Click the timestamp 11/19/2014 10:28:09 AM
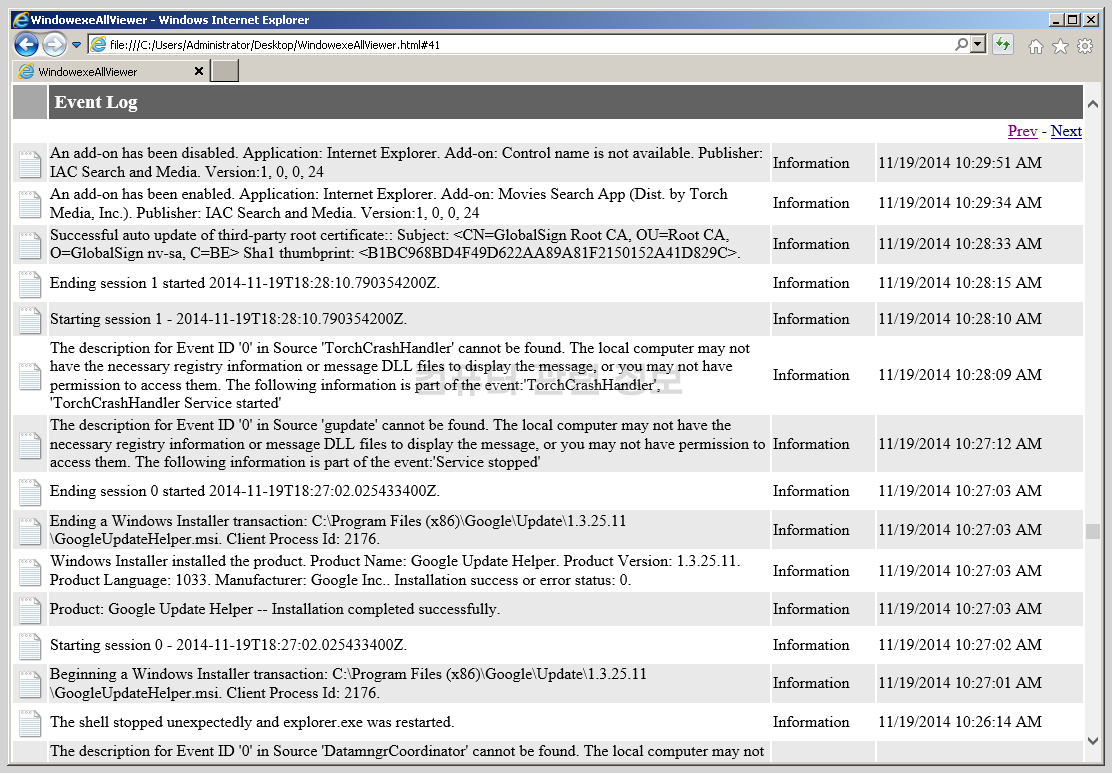 coord(960,374)
